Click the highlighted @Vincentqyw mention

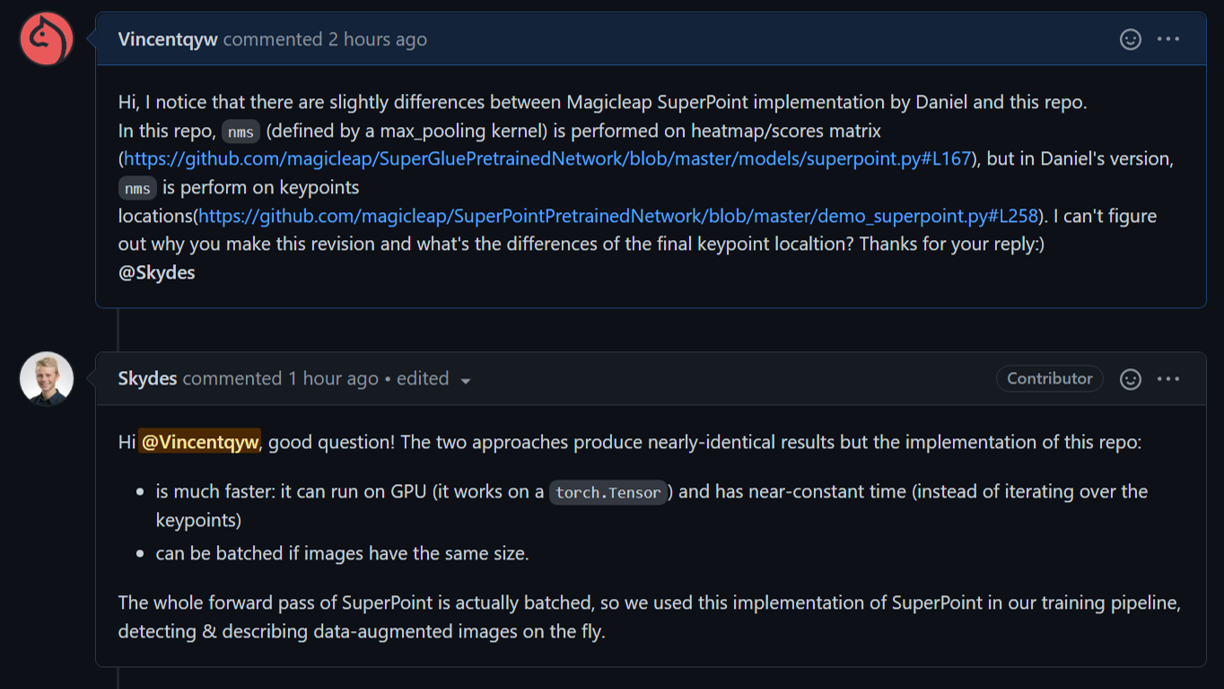click(200, 442)
